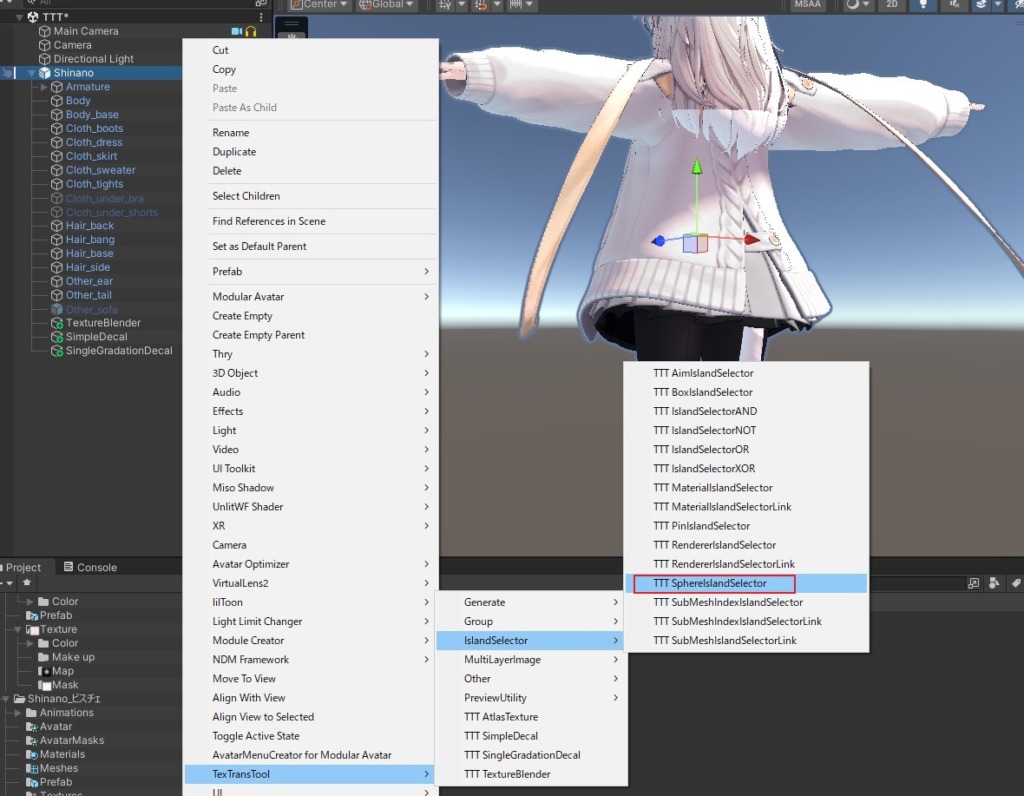The height and width of the screenshot is (796, 1024).
Task: Click the MSAA button in scene toolbar
Action: (807, 4)
